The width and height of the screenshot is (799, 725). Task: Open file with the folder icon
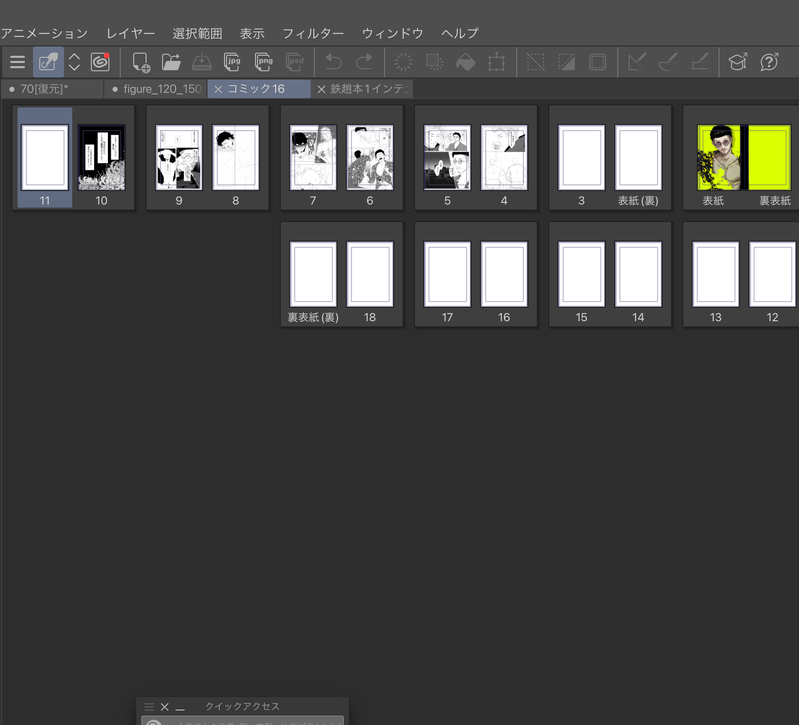tap(171, 62)
